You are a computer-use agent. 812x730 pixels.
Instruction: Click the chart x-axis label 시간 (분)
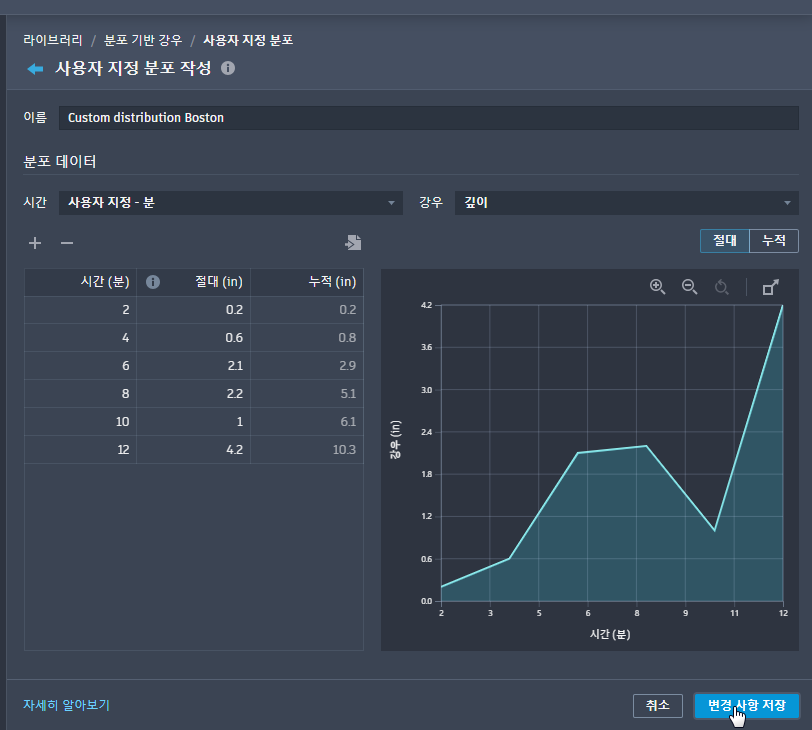(610, 635)
